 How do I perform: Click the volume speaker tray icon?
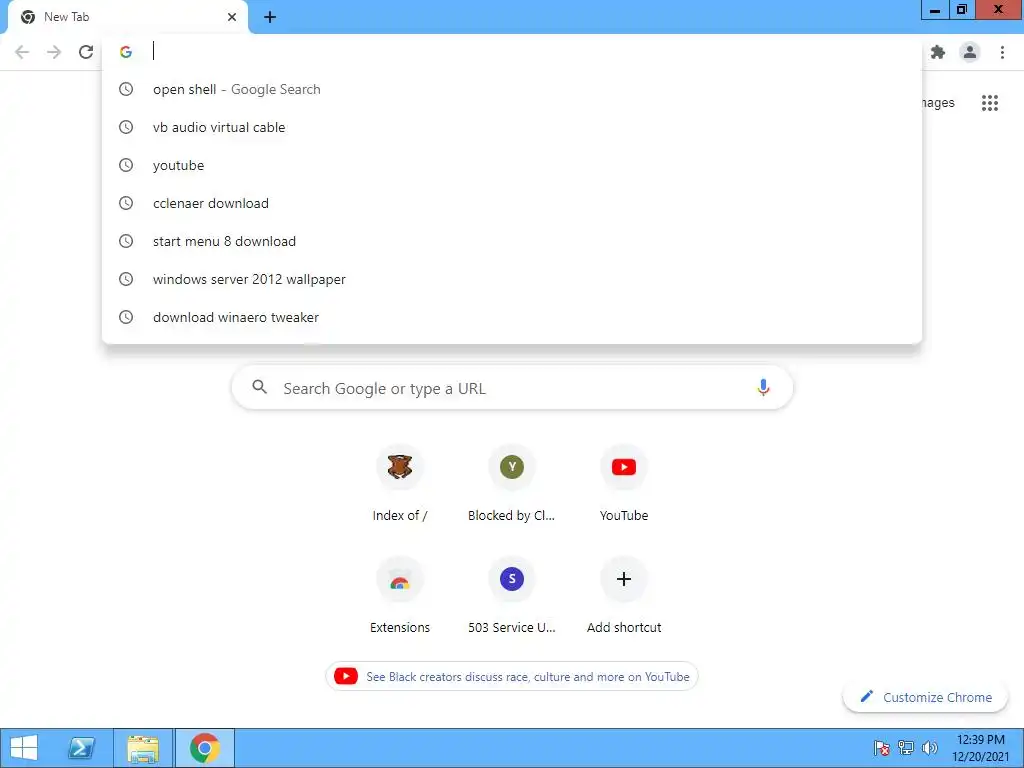[930, 748]
